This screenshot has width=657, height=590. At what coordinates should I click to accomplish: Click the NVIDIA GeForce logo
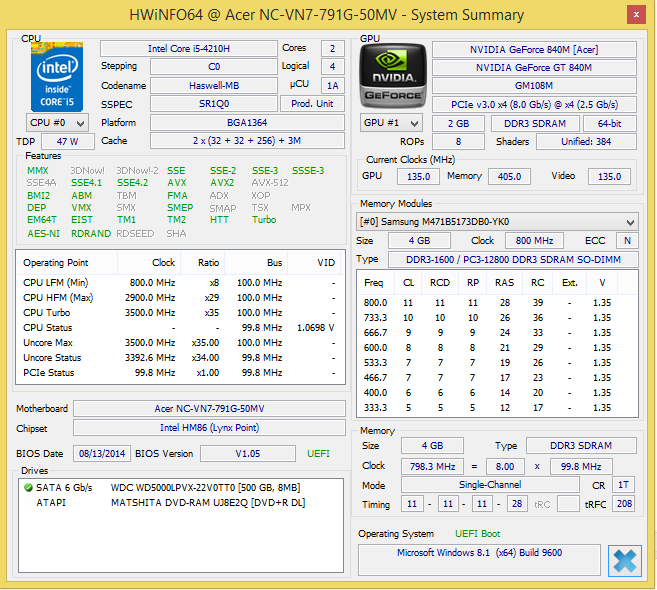pyautogui.click(x=393, y=76)
